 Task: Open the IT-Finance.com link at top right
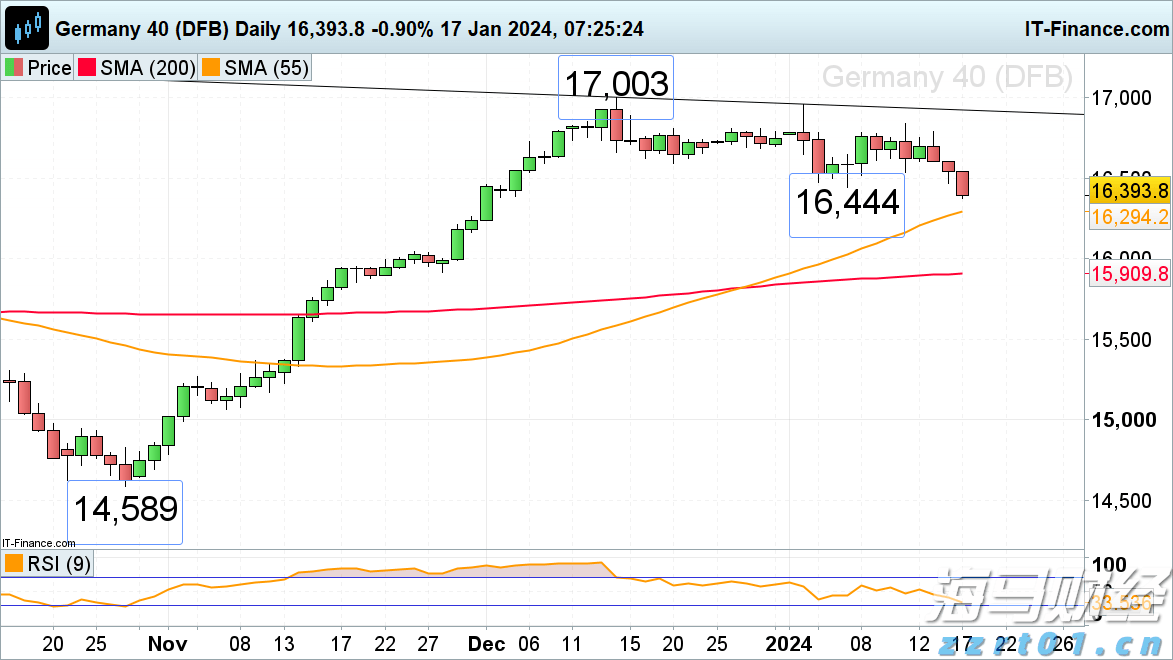pos(1096,28)
